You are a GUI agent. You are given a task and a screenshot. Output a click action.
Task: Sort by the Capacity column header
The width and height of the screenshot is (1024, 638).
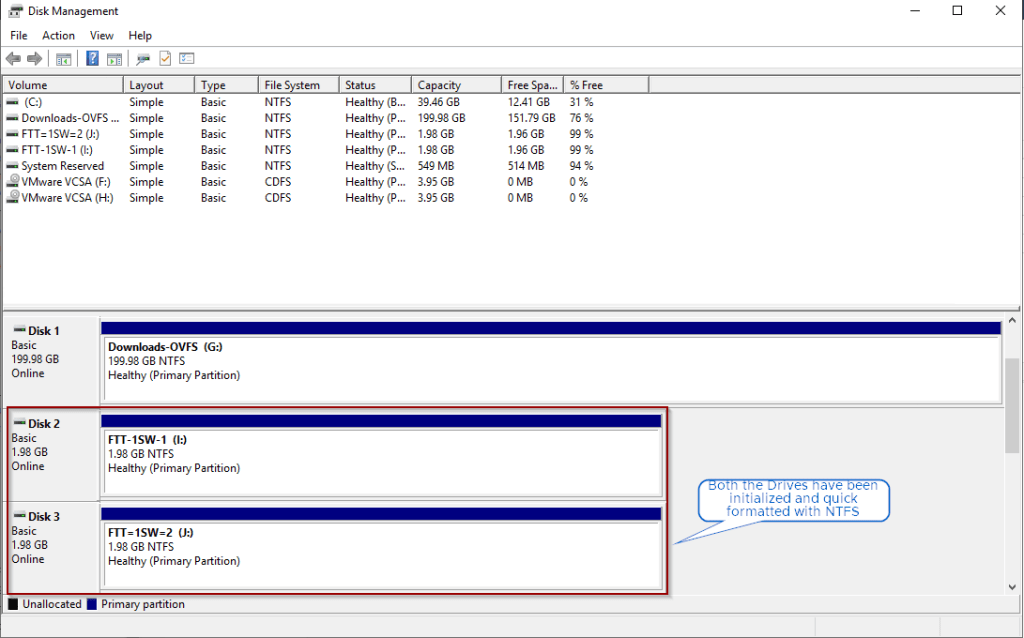(x=455, y=85)
